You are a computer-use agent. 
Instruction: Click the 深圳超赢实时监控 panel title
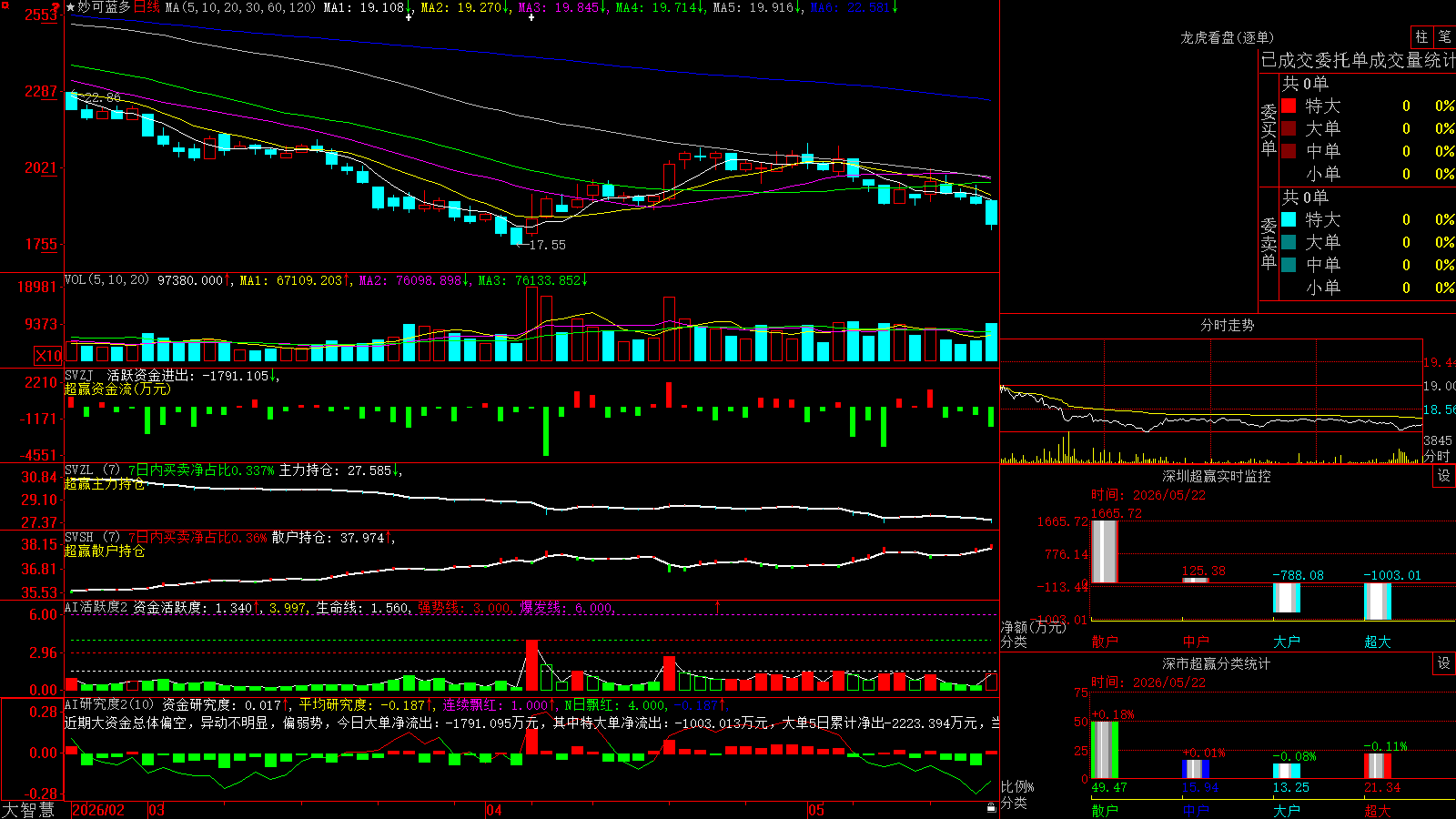1217,476
